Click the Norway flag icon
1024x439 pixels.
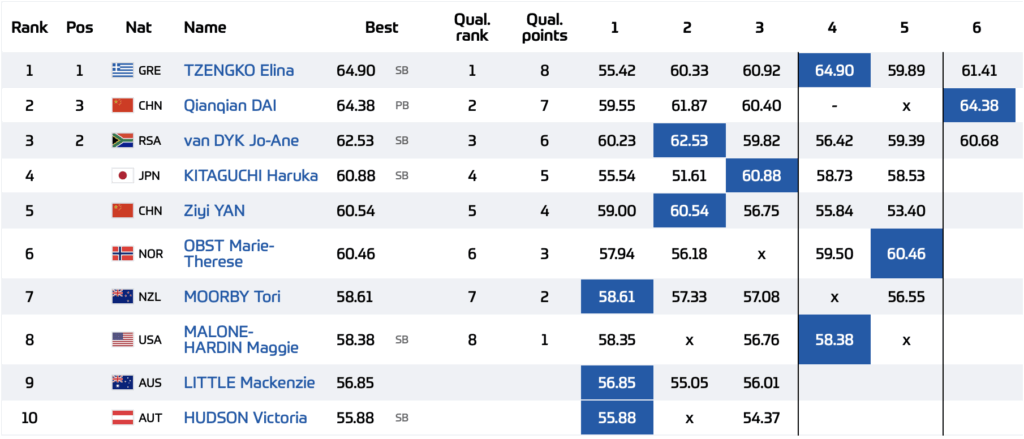click(122, 254)
